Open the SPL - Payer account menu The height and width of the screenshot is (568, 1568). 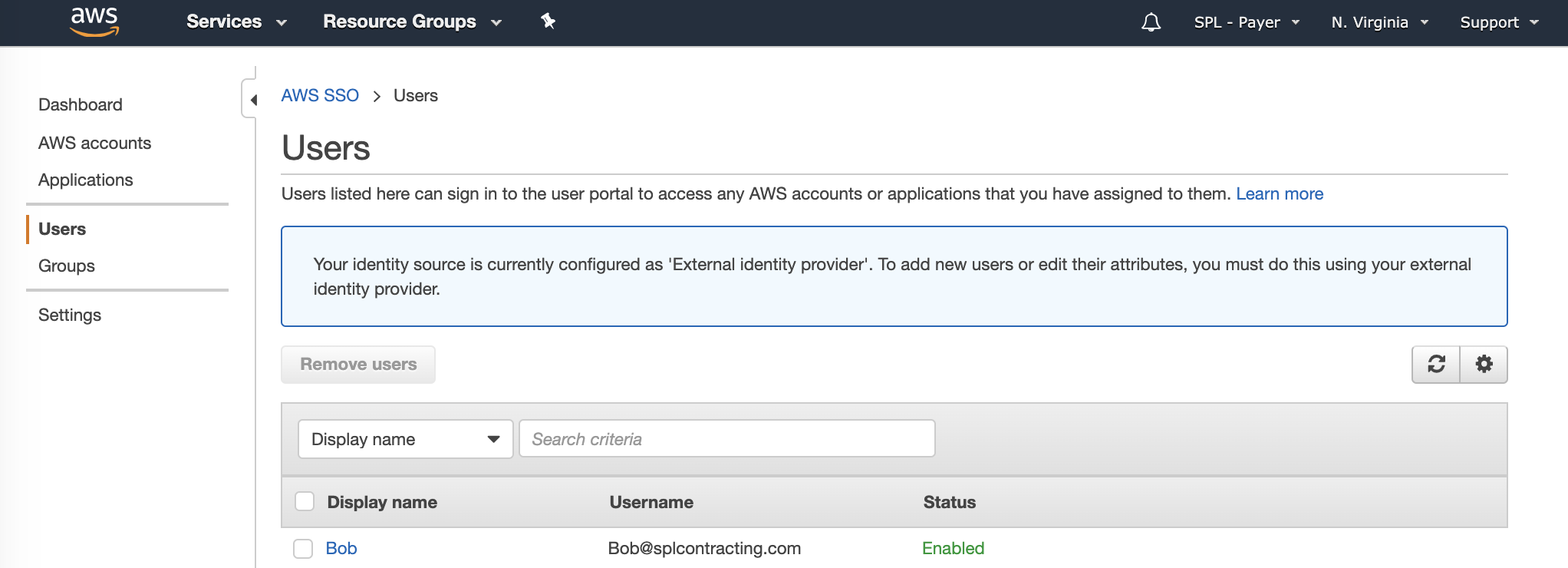[1247, 22]
